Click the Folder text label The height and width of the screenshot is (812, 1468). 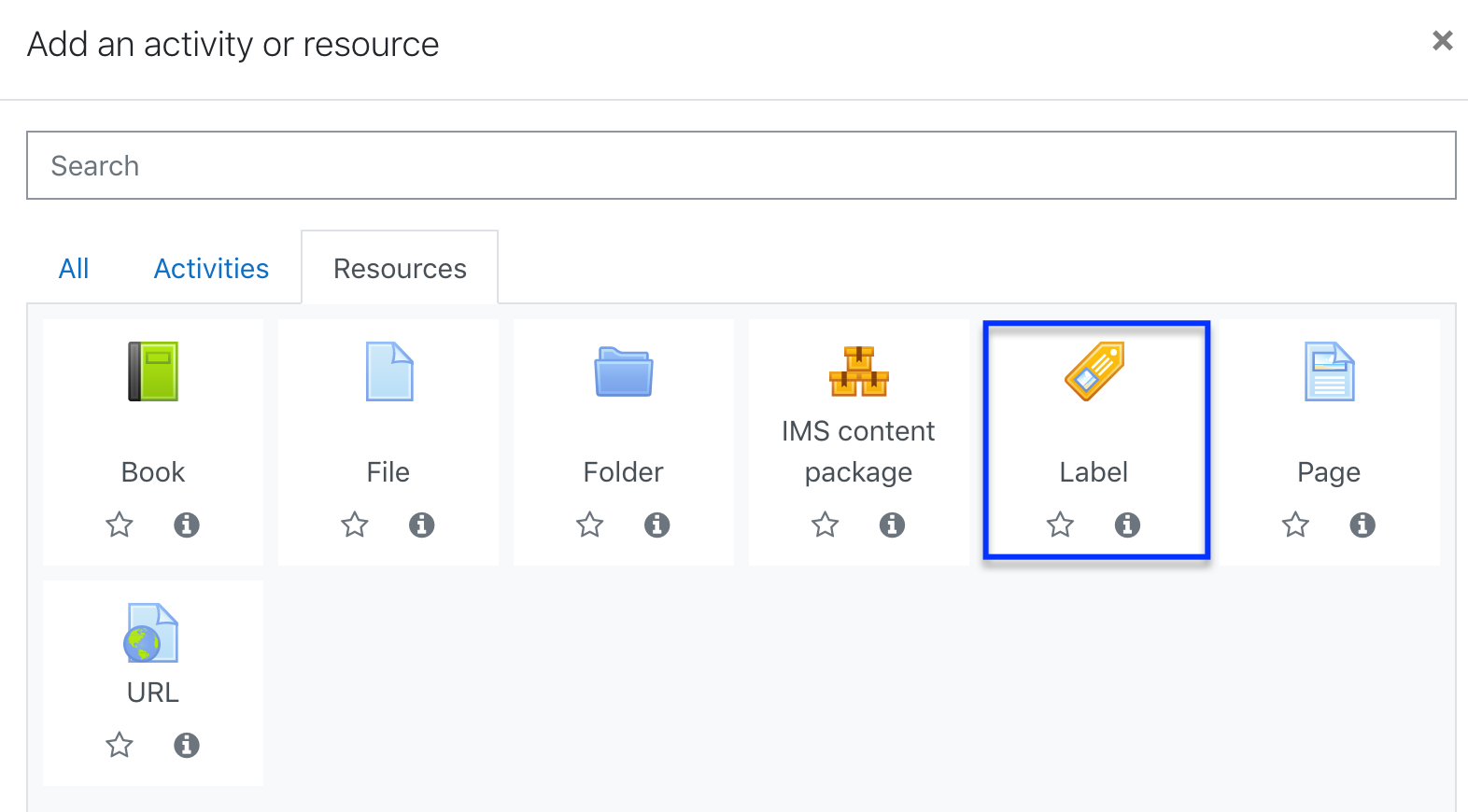point(624,472)
